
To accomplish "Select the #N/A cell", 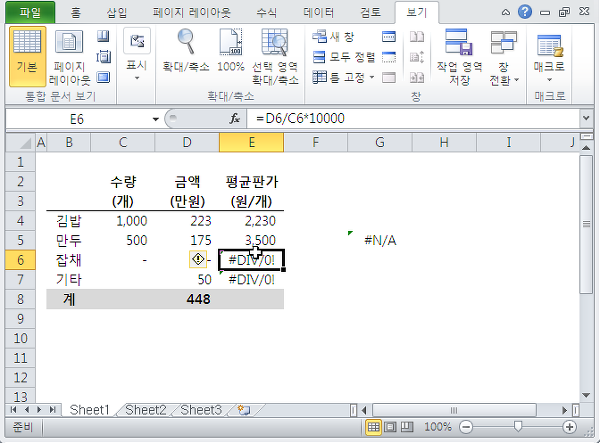I will click(380, 240).
